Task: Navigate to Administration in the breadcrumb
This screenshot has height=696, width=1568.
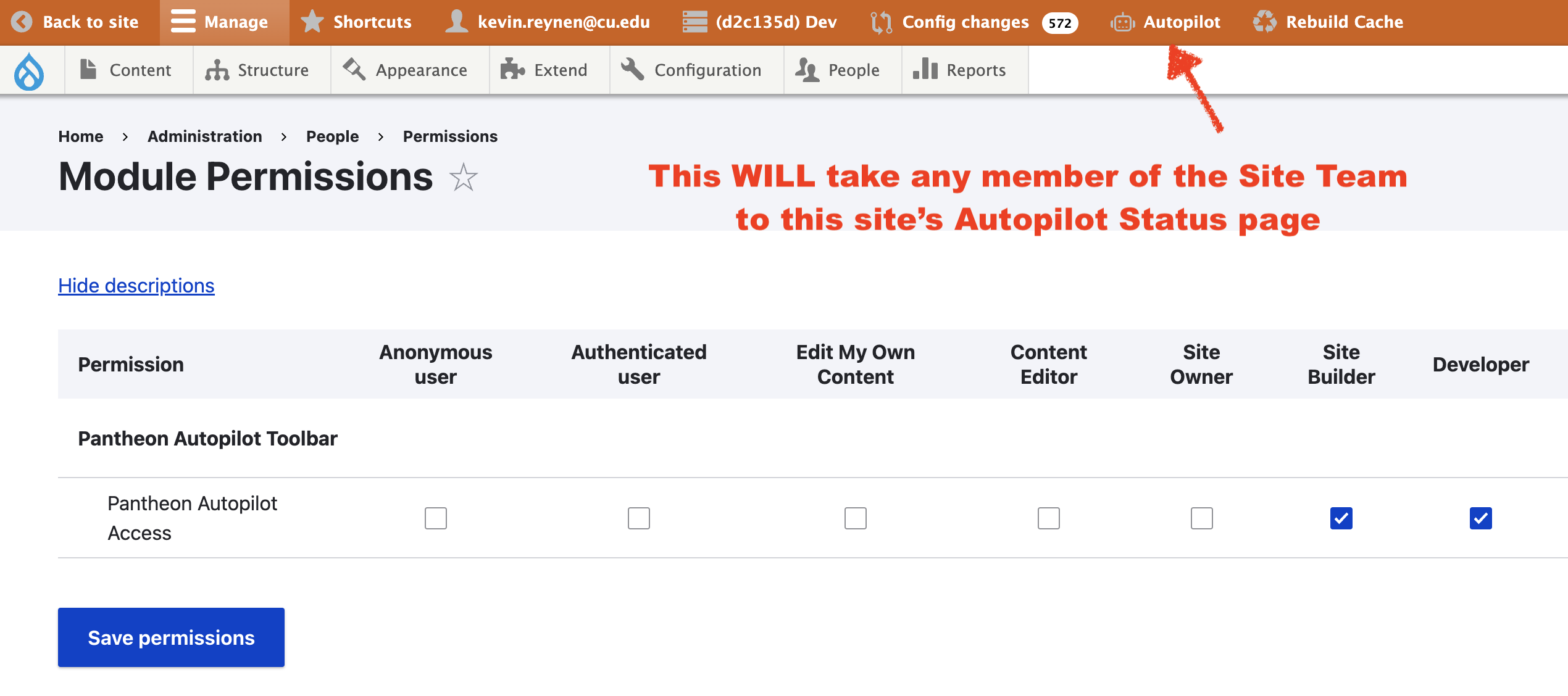Action: [x=204, y=136]
